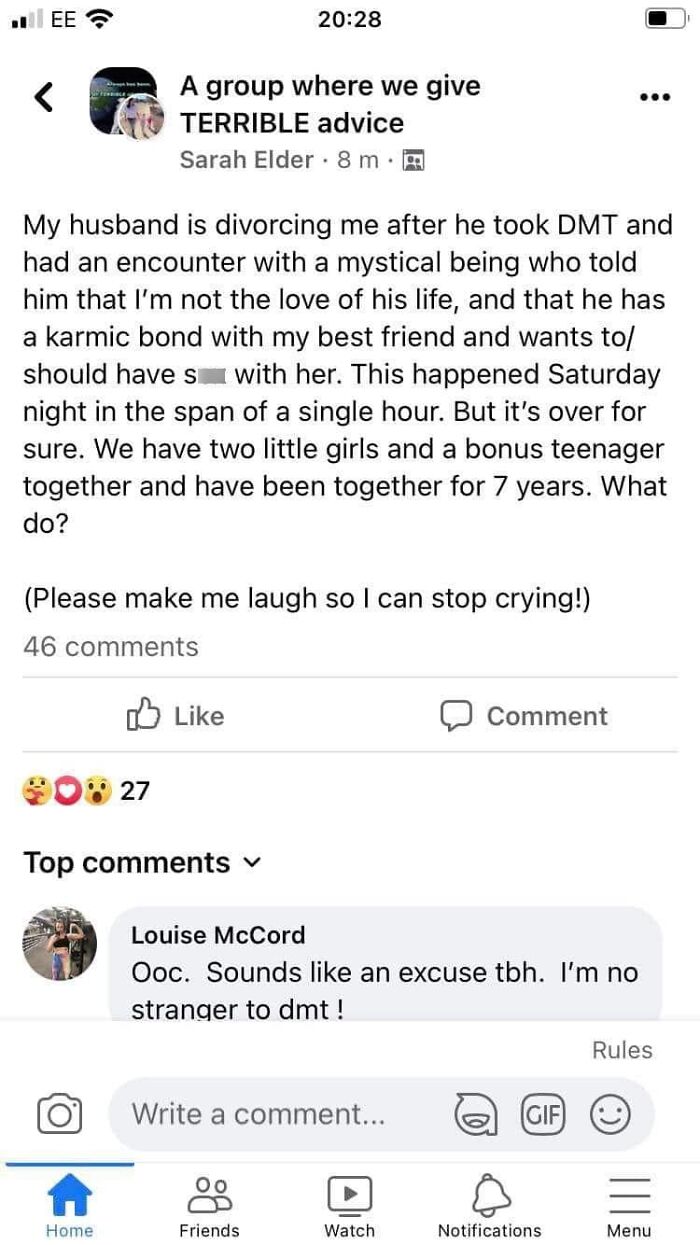The image size is (700, 1245).
Task: Tap the group members privacy icon
Action: pos(413,160)
